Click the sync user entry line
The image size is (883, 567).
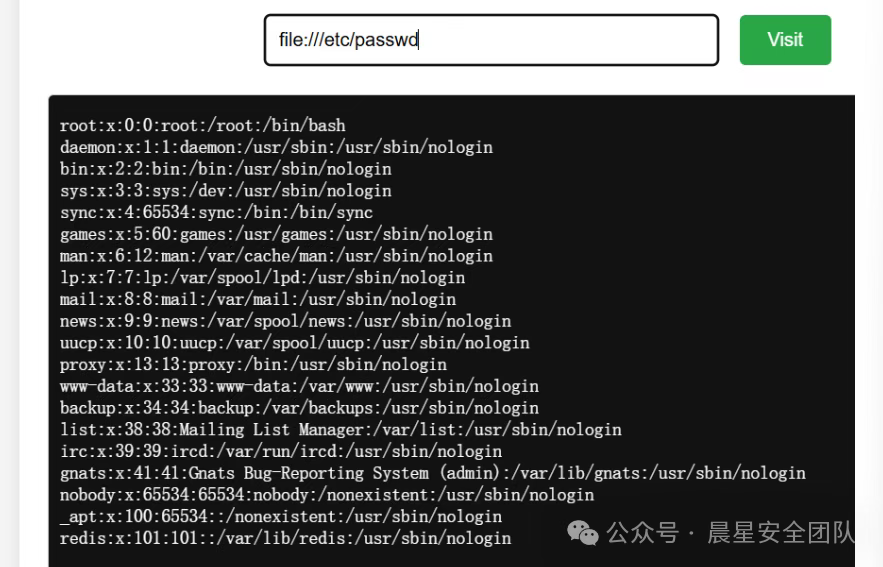(x=216, y=212)
